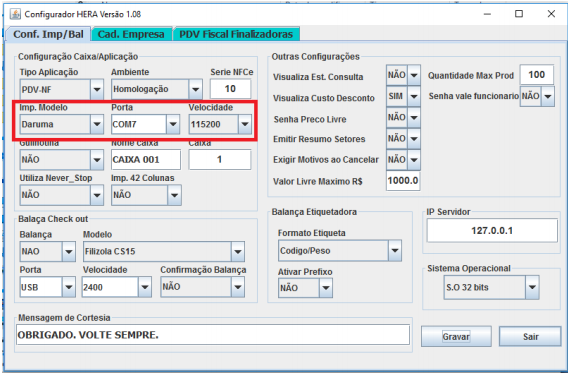568x373 pixels.
Task: Click the Gravar button
Action: [456, 336]
